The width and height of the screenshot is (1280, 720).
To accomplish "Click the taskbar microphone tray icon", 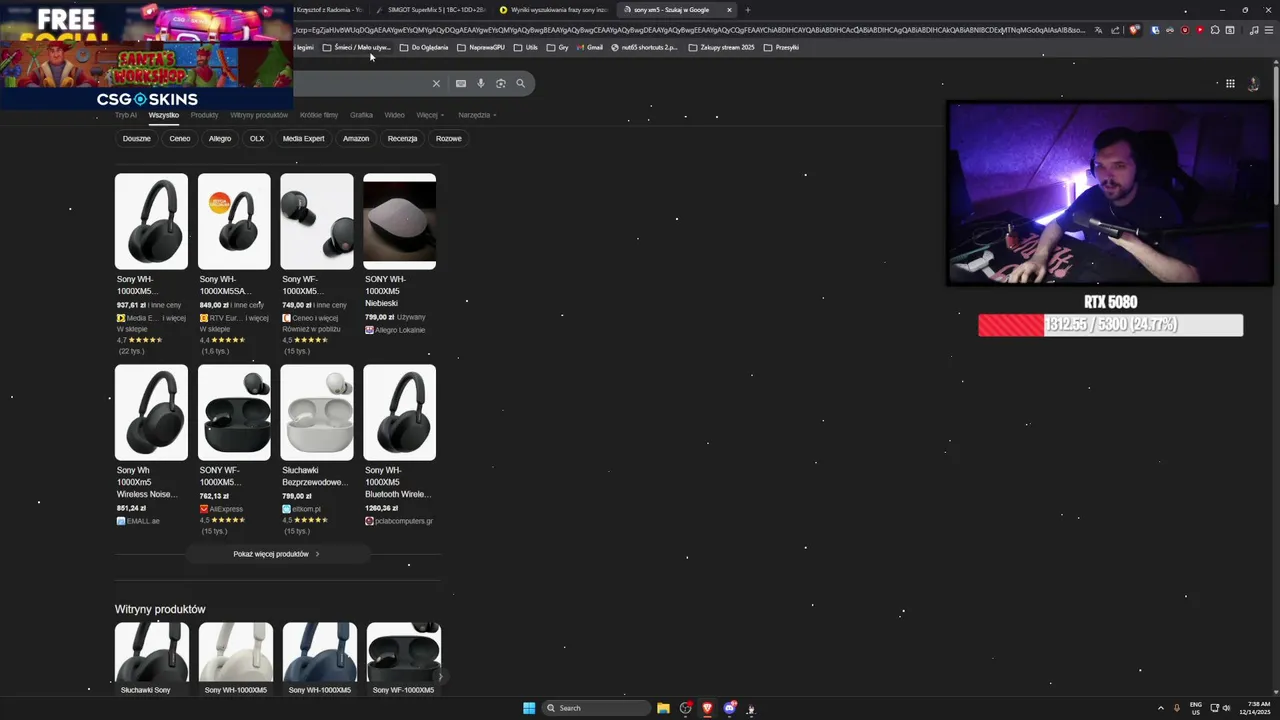I will (1177, 708).
